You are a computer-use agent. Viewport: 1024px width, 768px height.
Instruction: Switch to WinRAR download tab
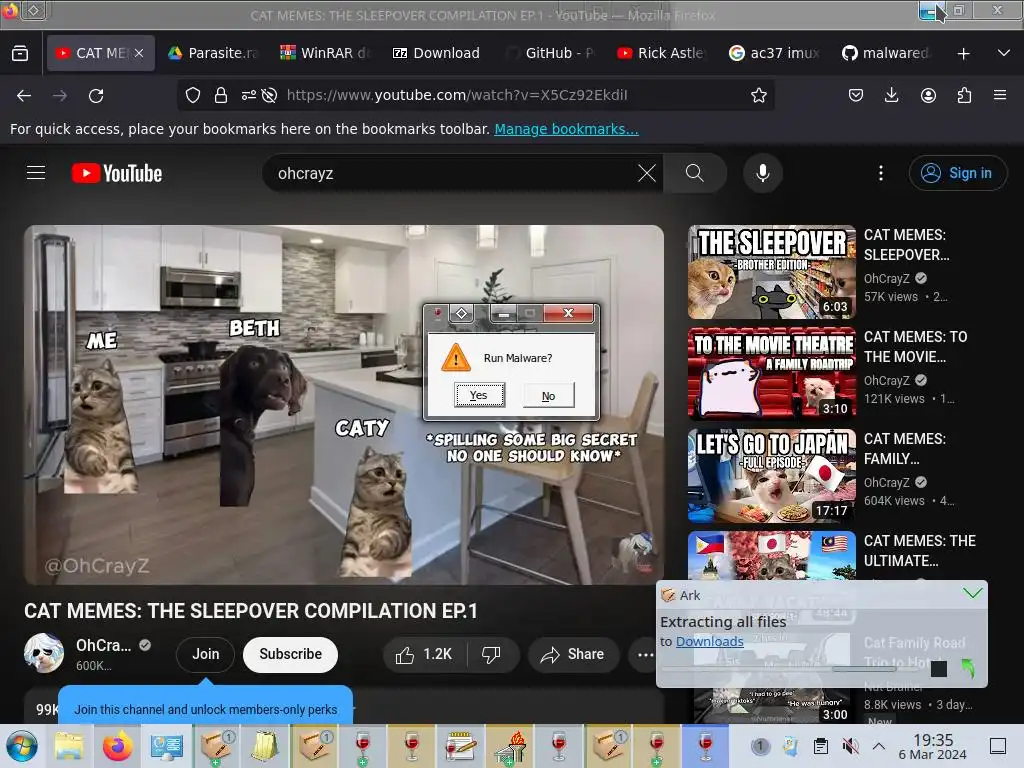point(325,53)
